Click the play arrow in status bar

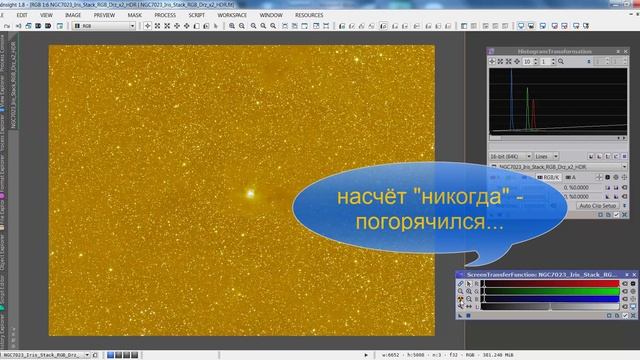tap(366, 355)
